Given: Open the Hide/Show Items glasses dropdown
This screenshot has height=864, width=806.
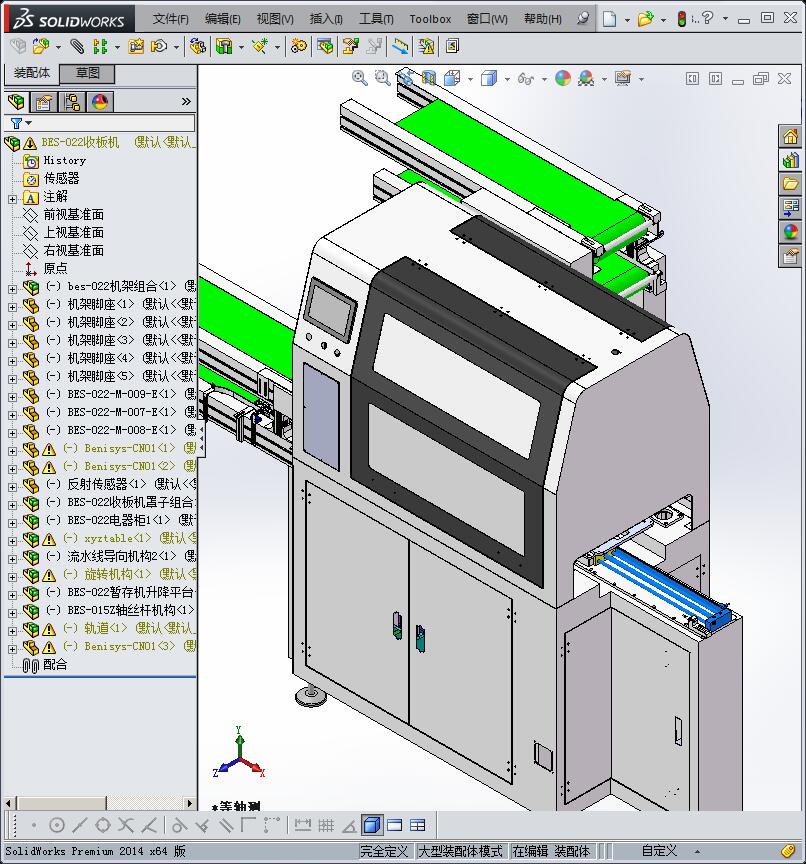Looking at the screenshot, I should (x=544, y=79).
